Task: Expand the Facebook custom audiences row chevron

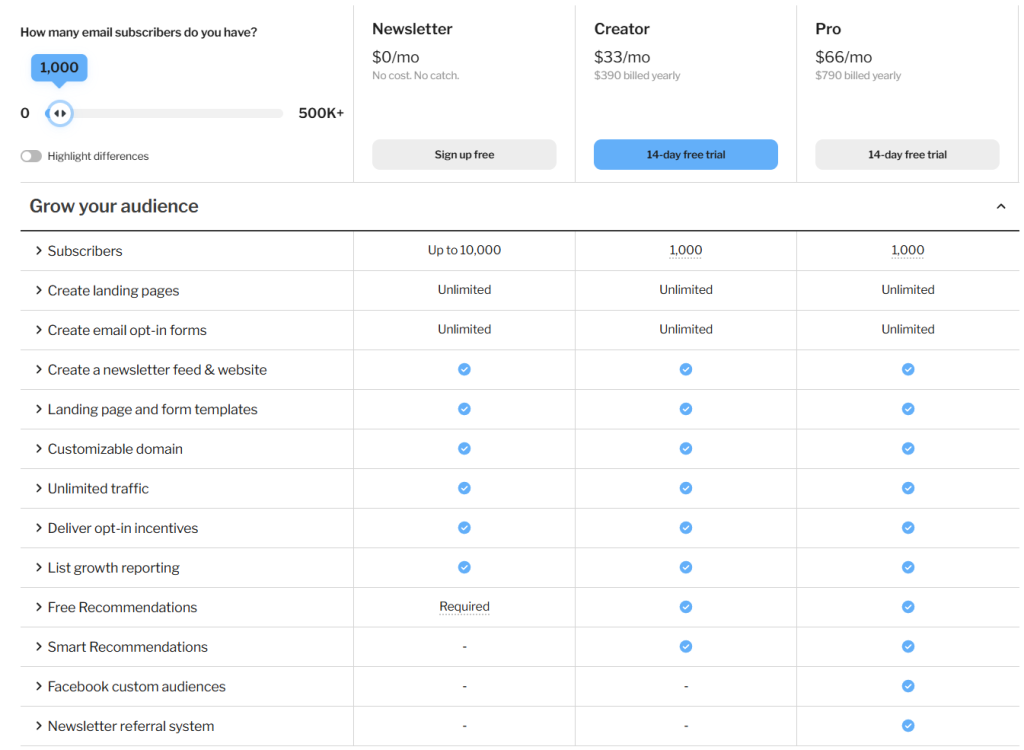Action: (x=39, y=687)
